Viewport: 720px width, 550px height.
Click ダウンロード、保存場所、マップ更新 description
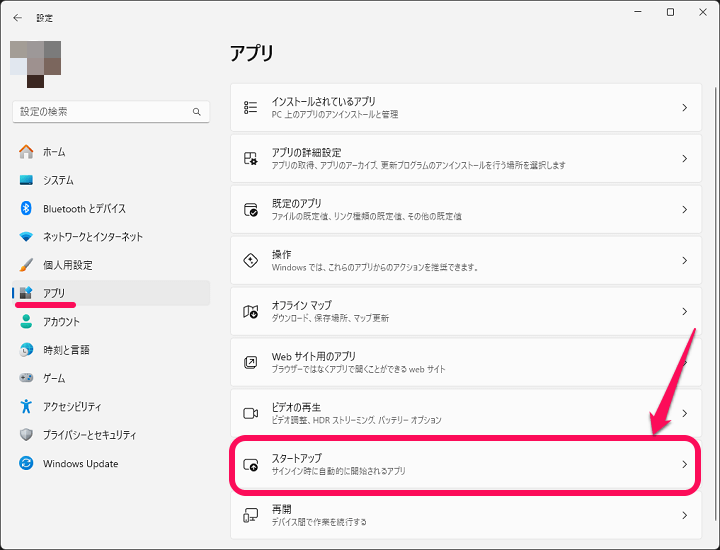(x=330, y=318)
